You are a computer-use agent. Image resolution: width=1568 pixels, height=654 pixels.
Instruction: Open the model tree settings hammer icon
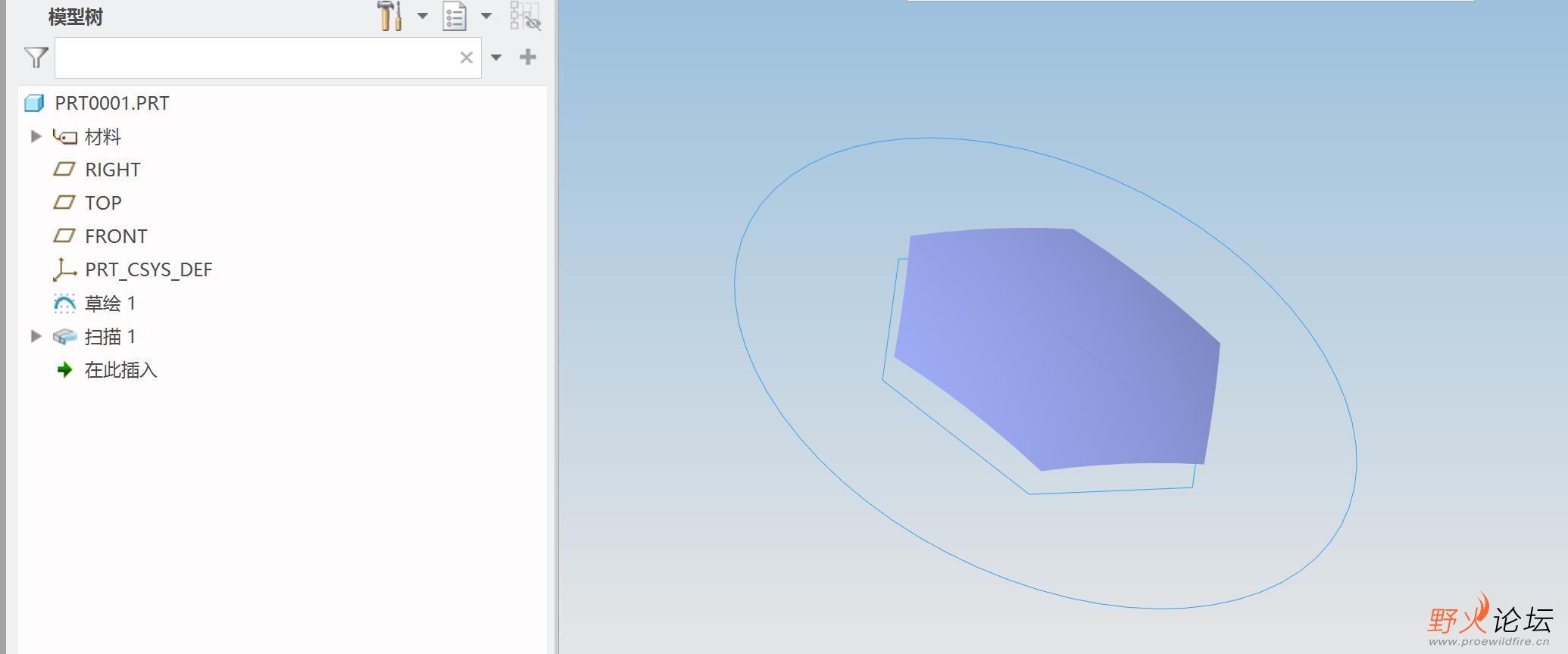[x=389, y=16]
